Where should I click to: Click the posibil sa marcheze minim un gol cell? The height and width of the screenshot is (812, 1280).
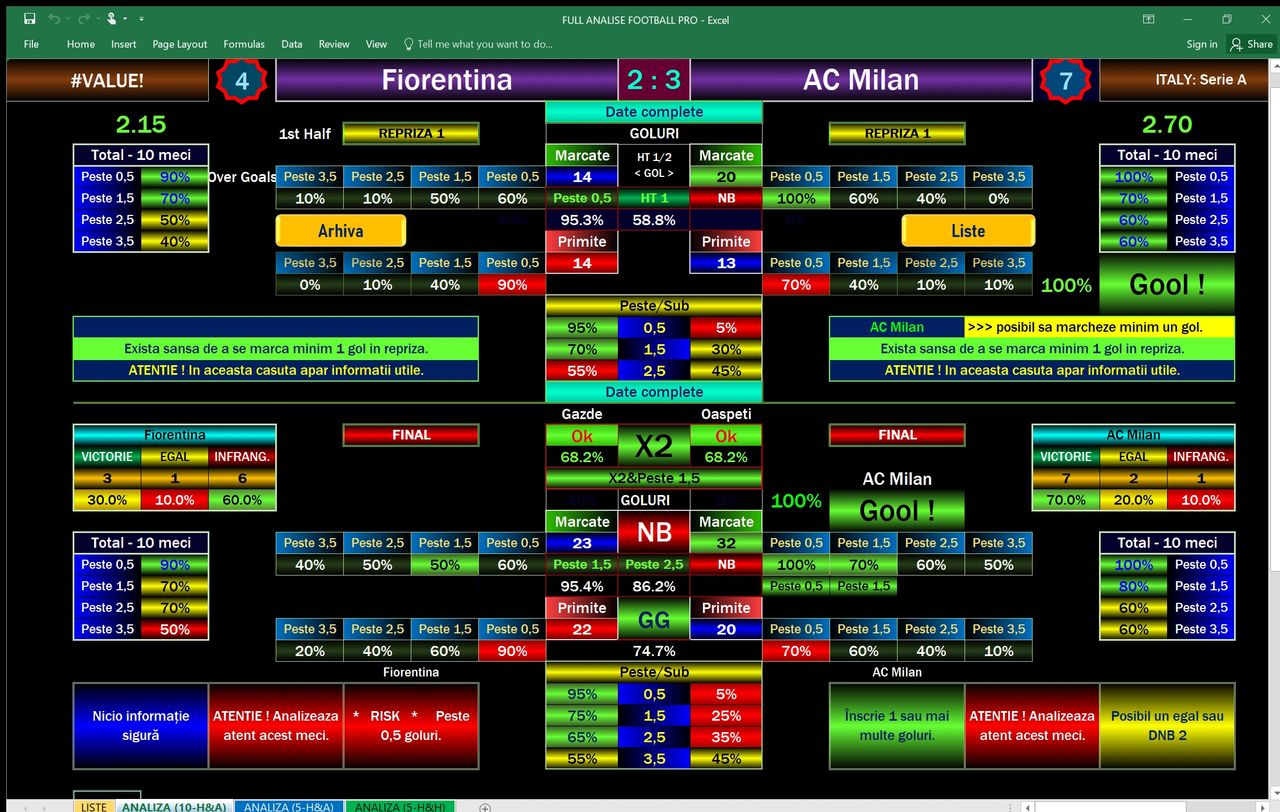[1100, 327]
